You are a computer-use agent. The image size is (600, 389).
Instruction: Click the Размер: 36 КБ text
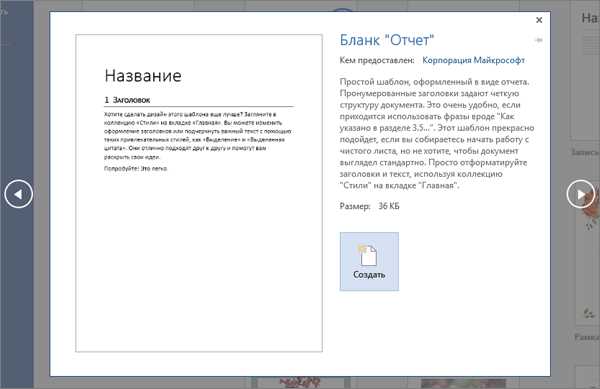tap(369, 206)
